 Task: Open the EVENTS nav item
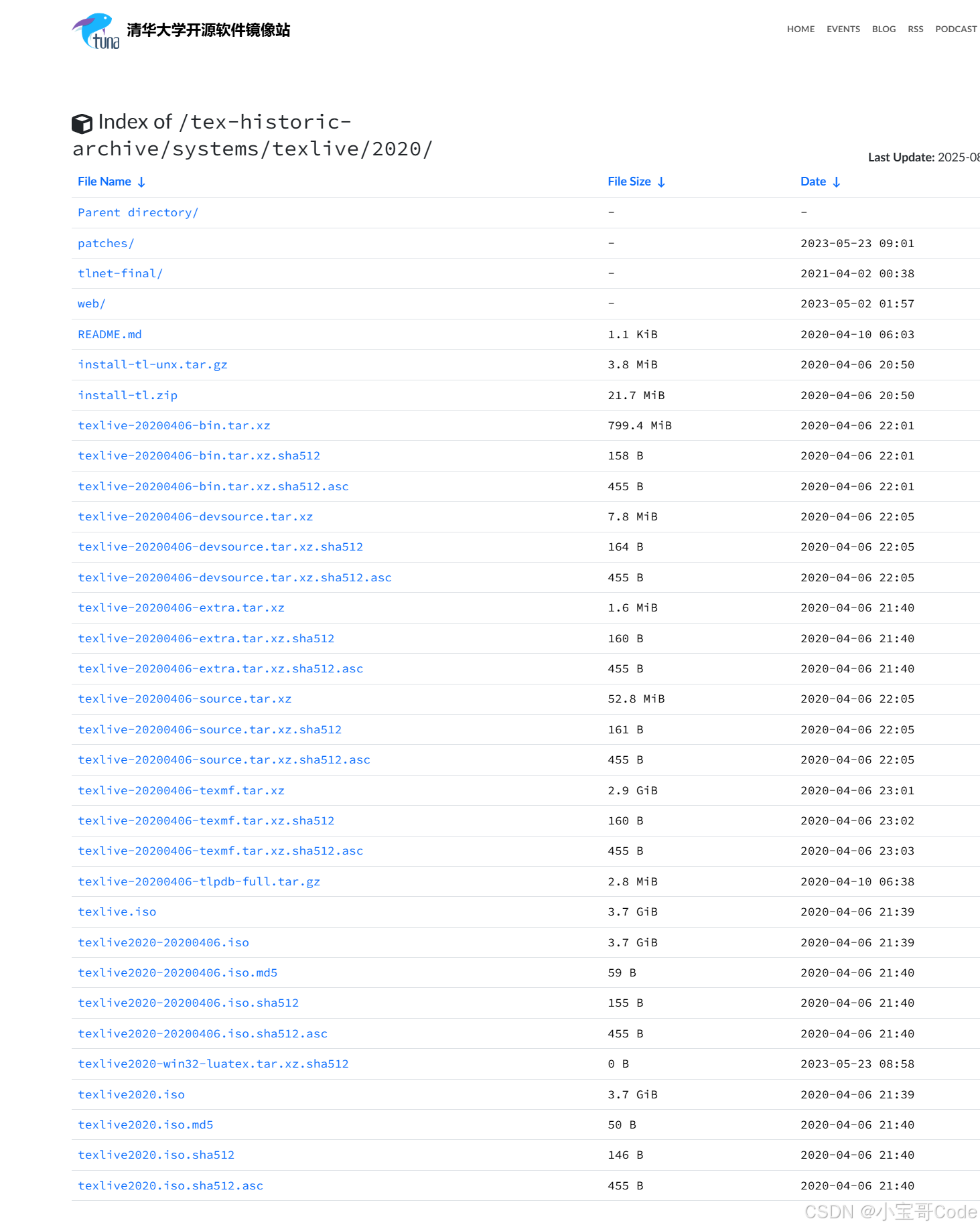(843, 29)
